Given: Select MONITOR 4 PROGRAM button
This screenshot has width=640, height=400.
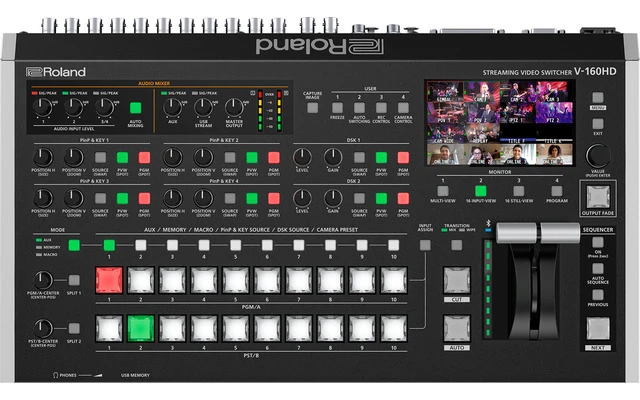Looking at the screenshot, I should coord(557,191).
